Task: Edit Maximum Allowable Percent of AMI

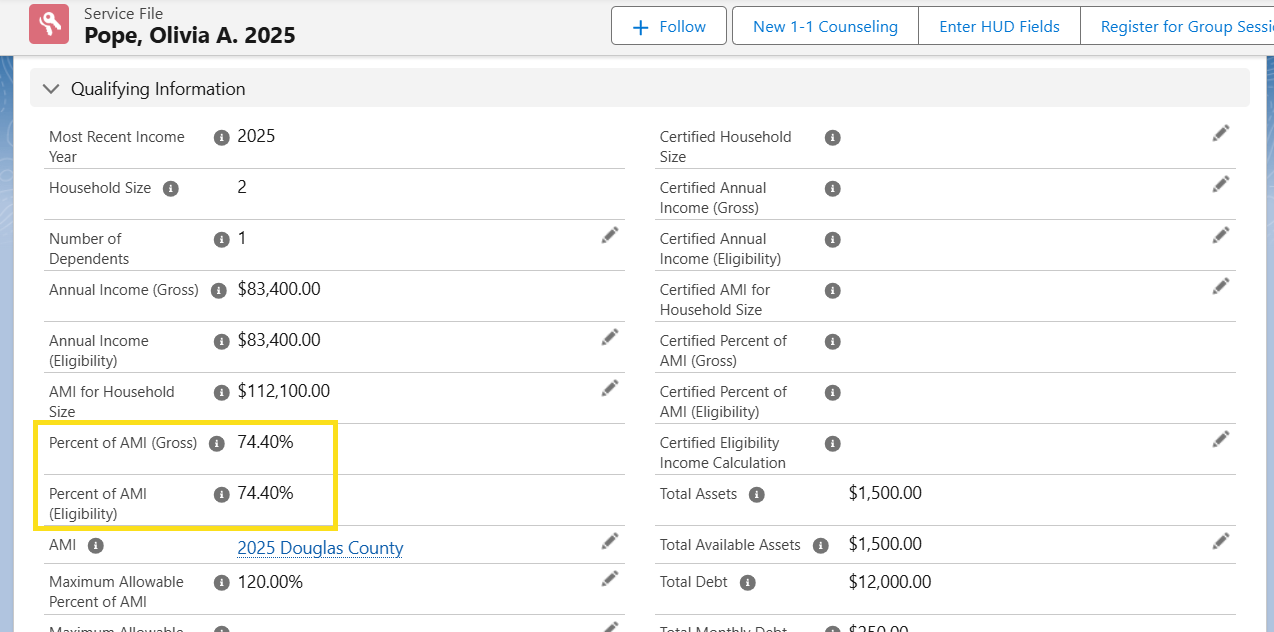Action: (x=610, y=578)
